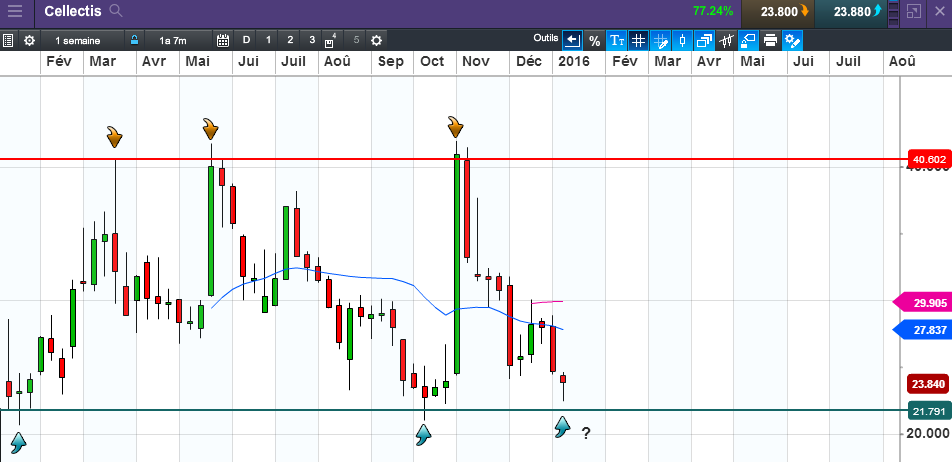Open the list panel icon at the toolbar start
The width and height of the screenshot is (952, 462).
click(8, 41)
